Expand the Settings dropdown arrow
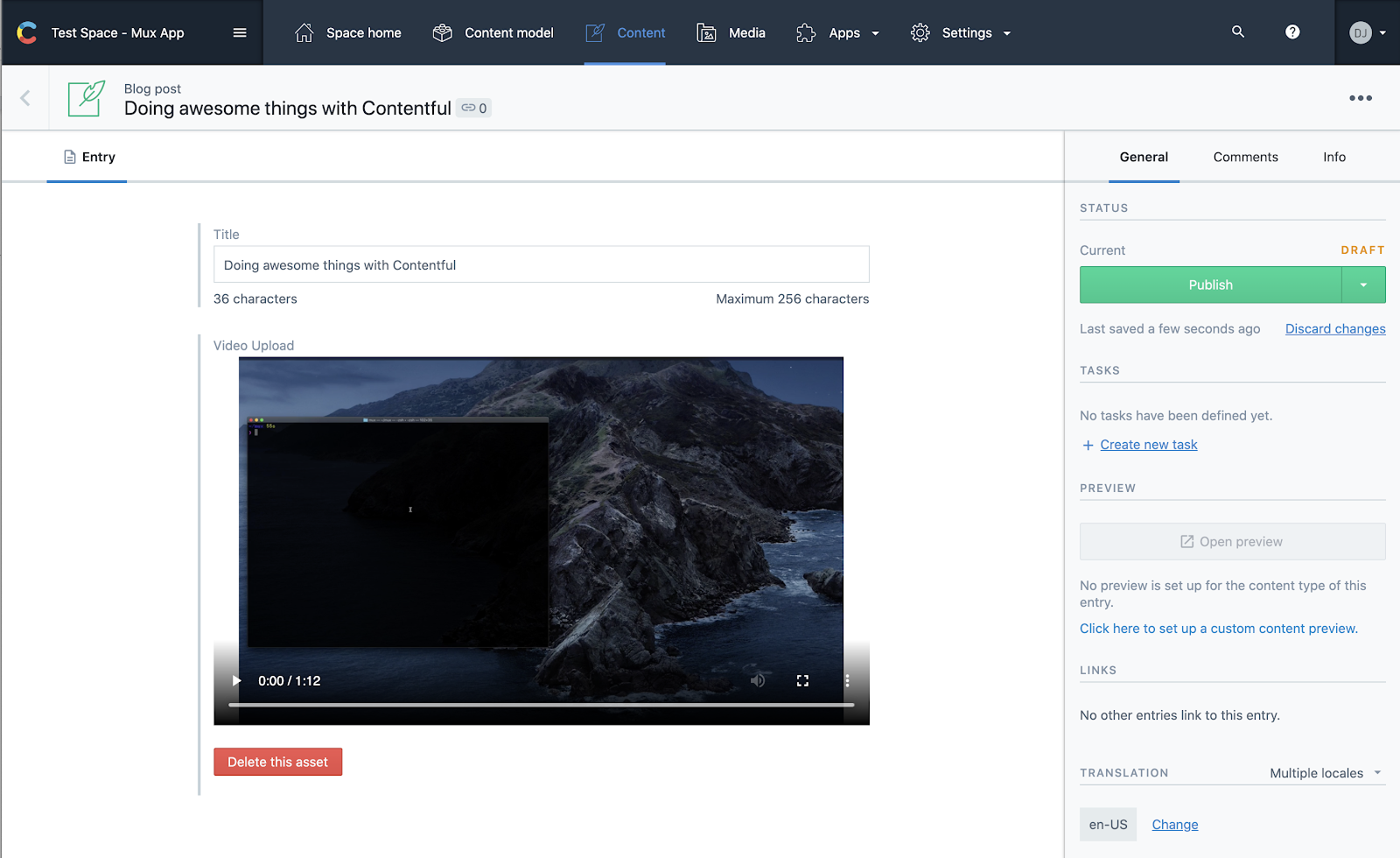1400x858 pixels. point(1007,33)
